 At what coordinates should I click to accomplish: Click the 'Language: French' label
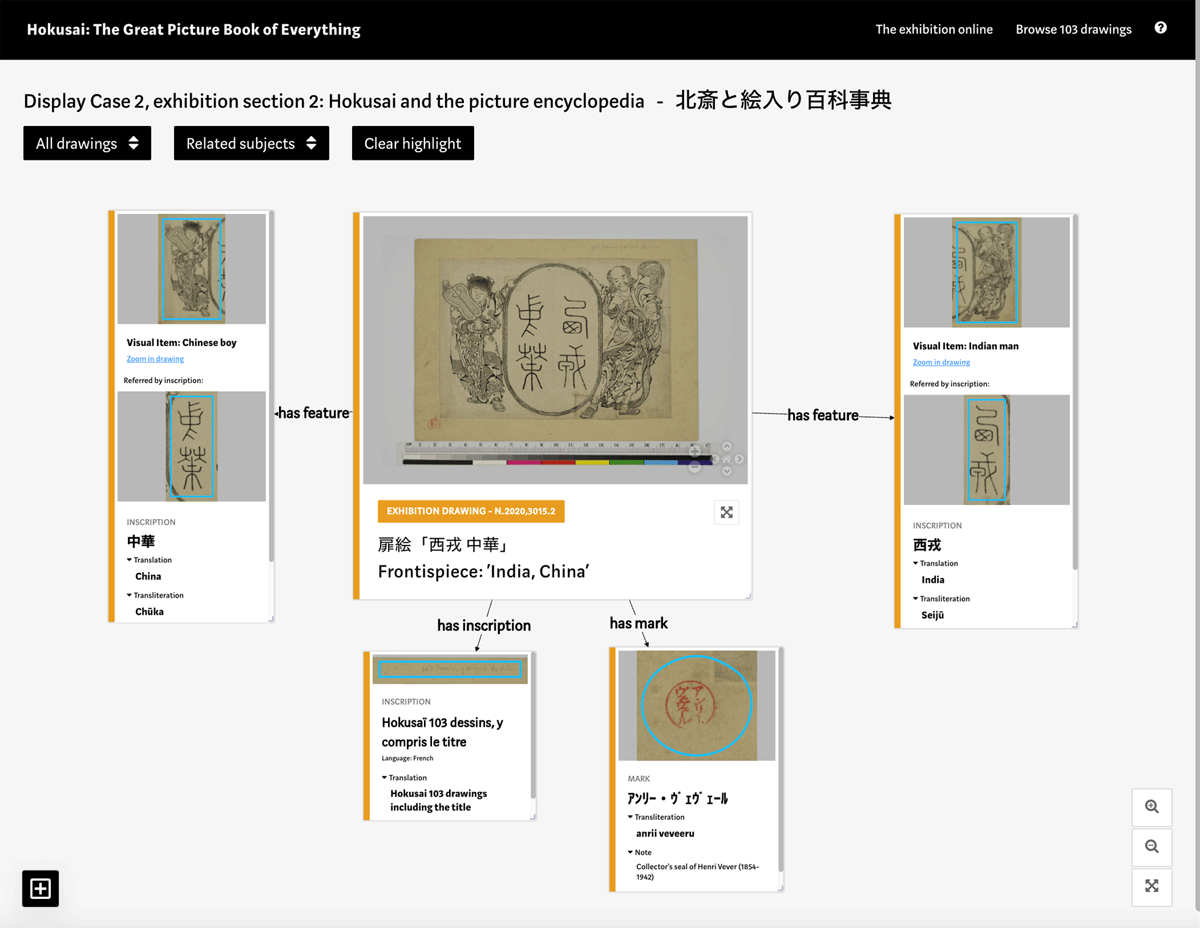point(407,758)
